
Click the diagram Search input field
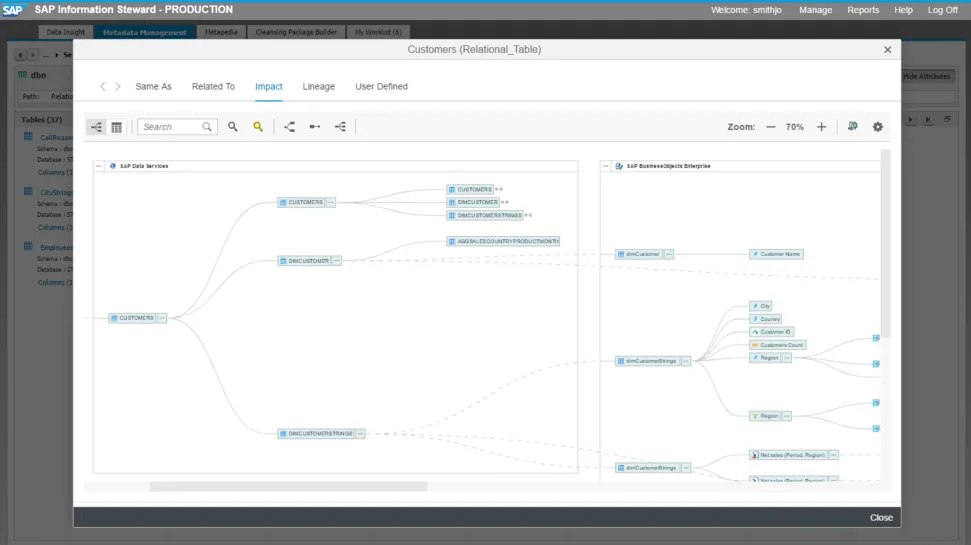point(172,127)
